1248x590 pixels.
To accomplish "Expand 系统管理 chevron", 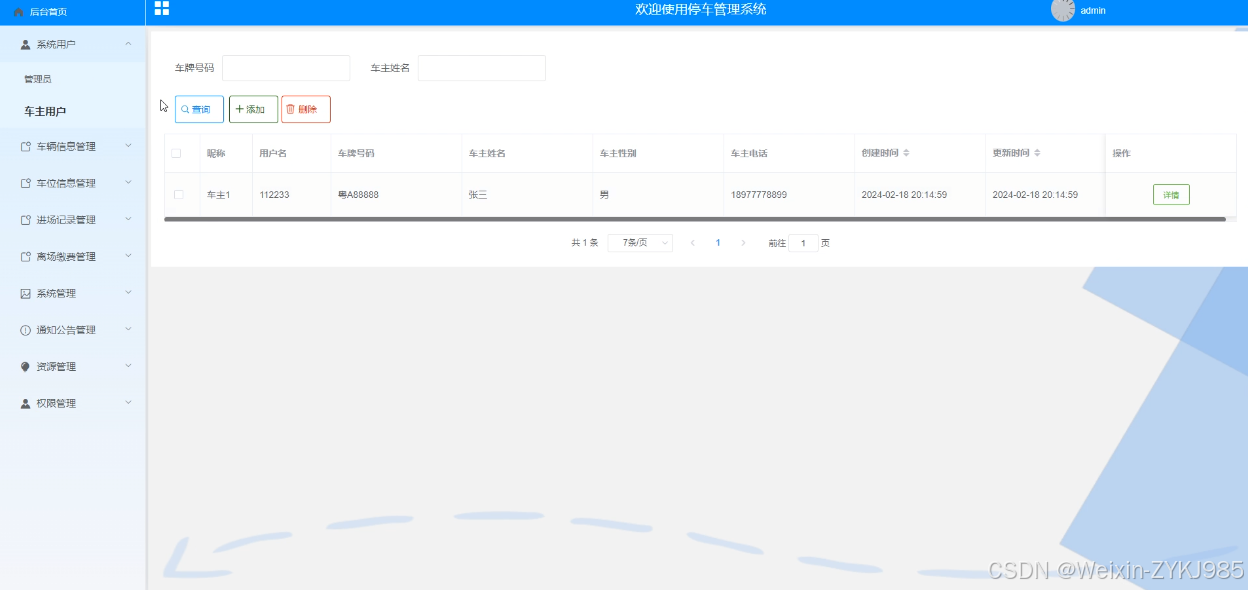I will [x=128, y=292].
